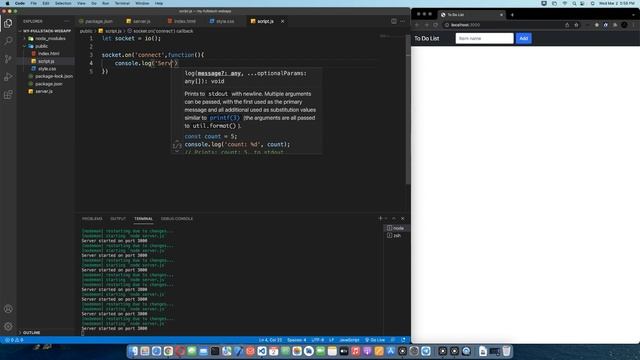Open index.html in the Explorer

45,53
